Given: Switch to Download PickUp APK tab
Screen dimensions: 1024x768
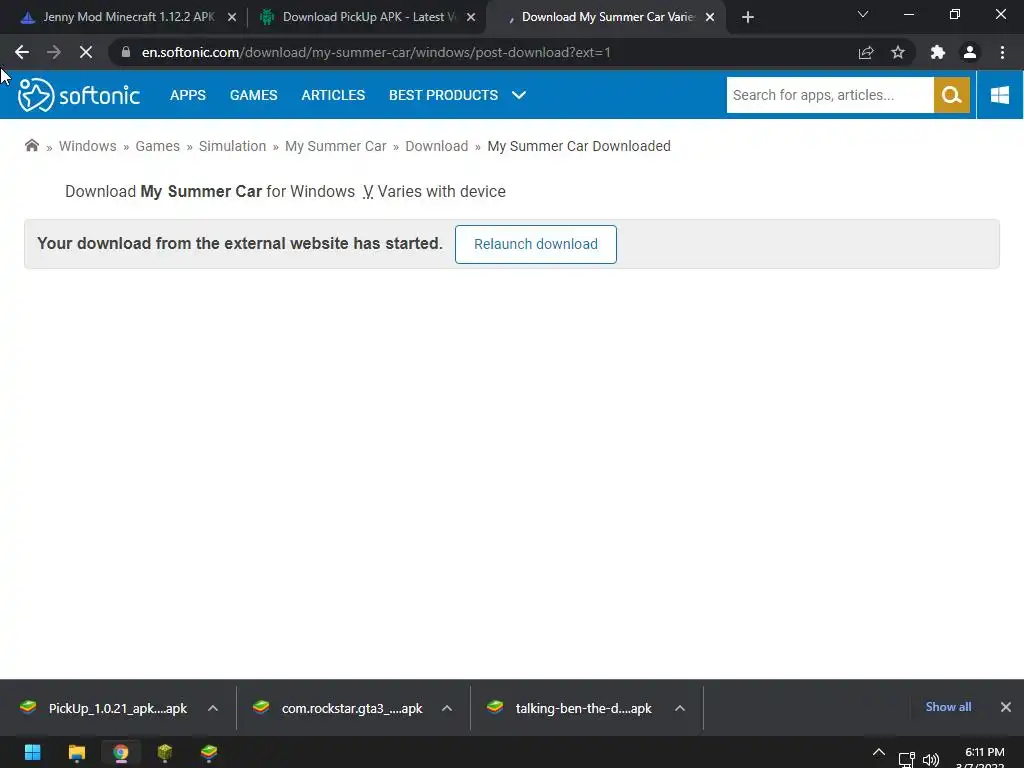Looking at the screenshot, I should (x=366, y=17).
